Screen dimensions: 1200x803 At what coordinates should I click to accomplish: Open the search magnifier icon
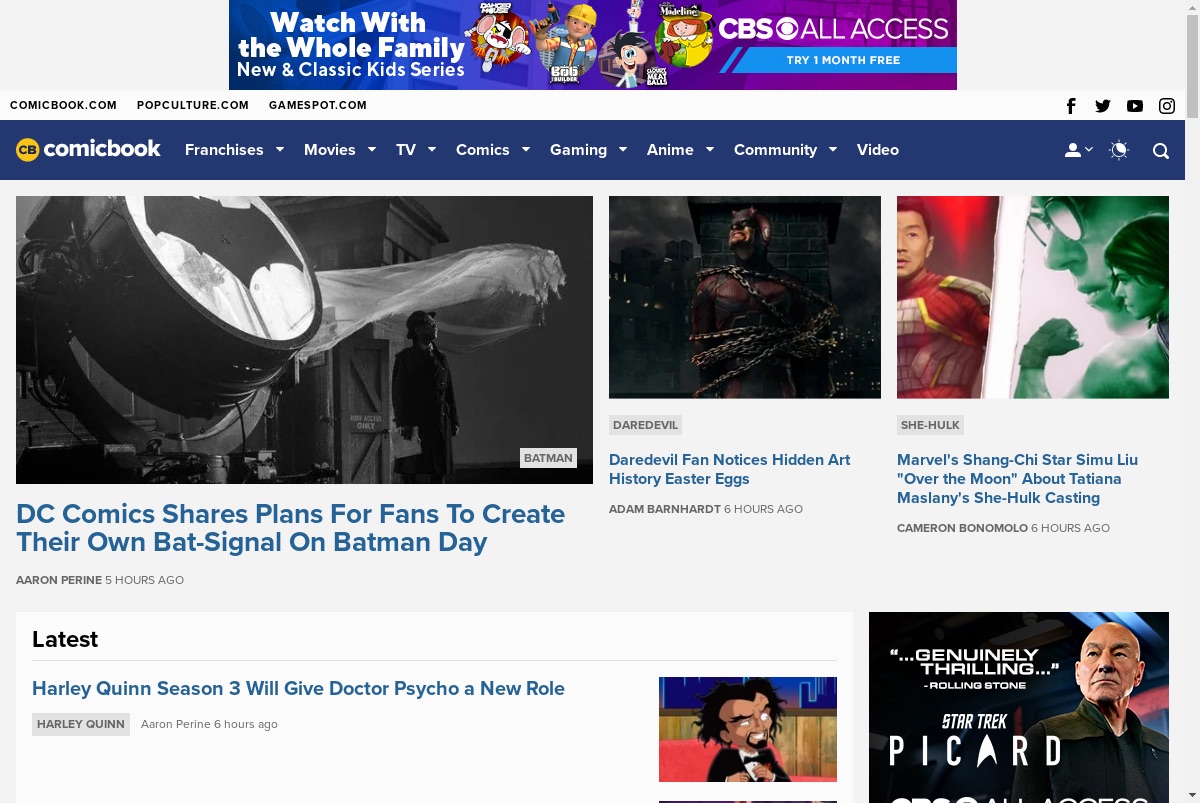pos(1161,151)
